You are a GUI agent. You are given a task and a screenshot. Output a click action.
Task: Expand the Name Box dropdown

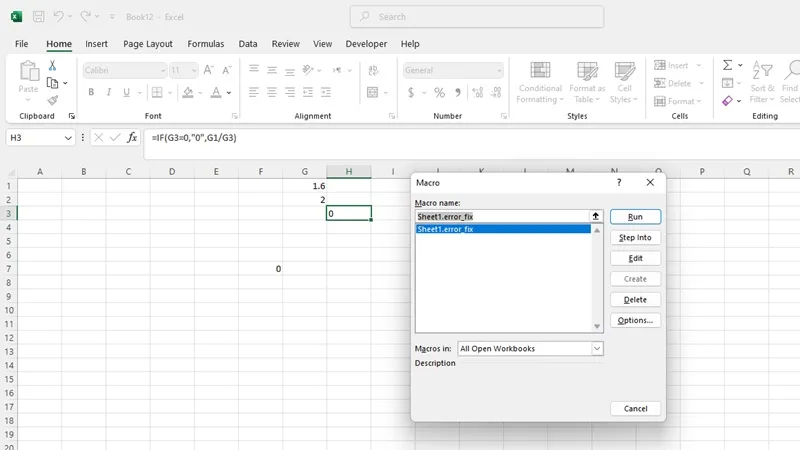pos(68,138)
